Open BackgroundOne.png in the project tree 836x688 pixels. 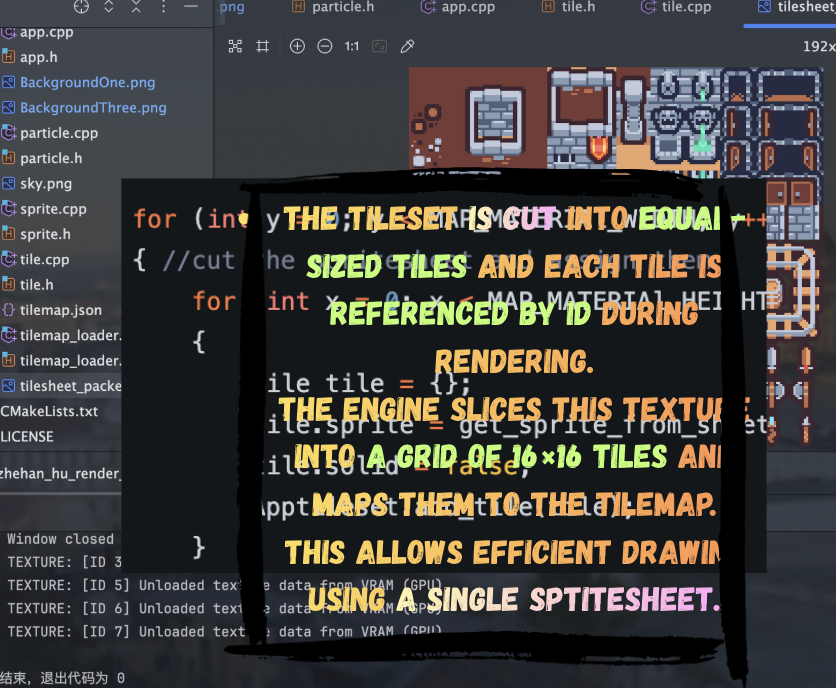87,82
